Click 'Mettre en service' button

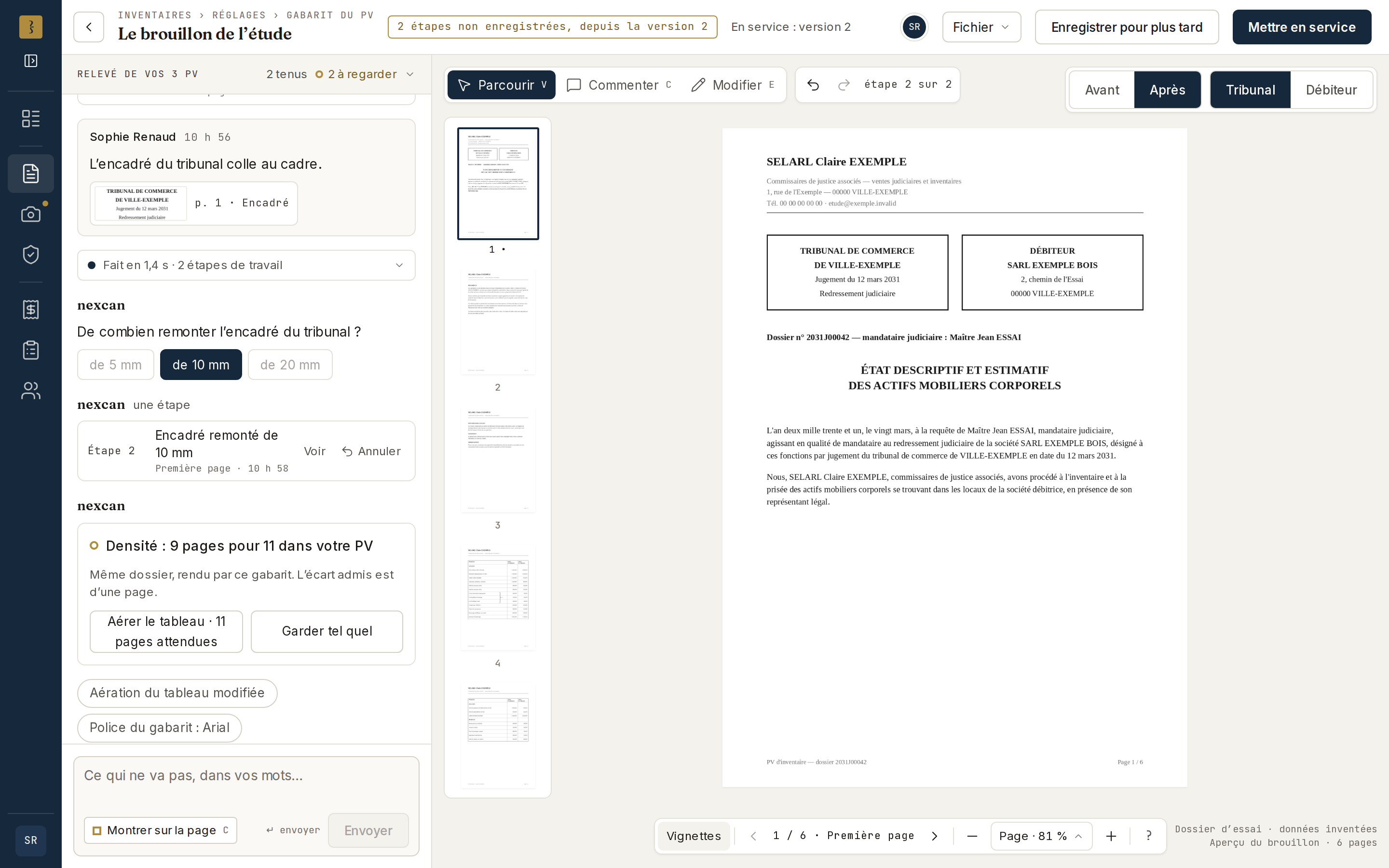pos(1301,27)
